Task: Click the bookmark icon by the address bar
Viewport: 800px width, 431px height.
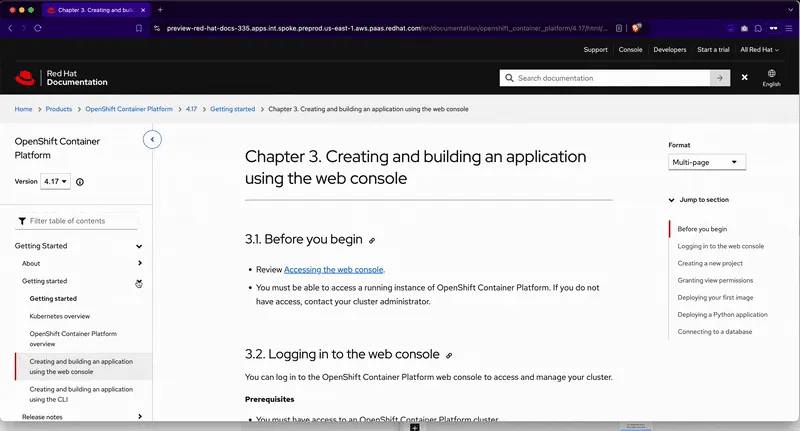Action: click(x=139, y=28)
